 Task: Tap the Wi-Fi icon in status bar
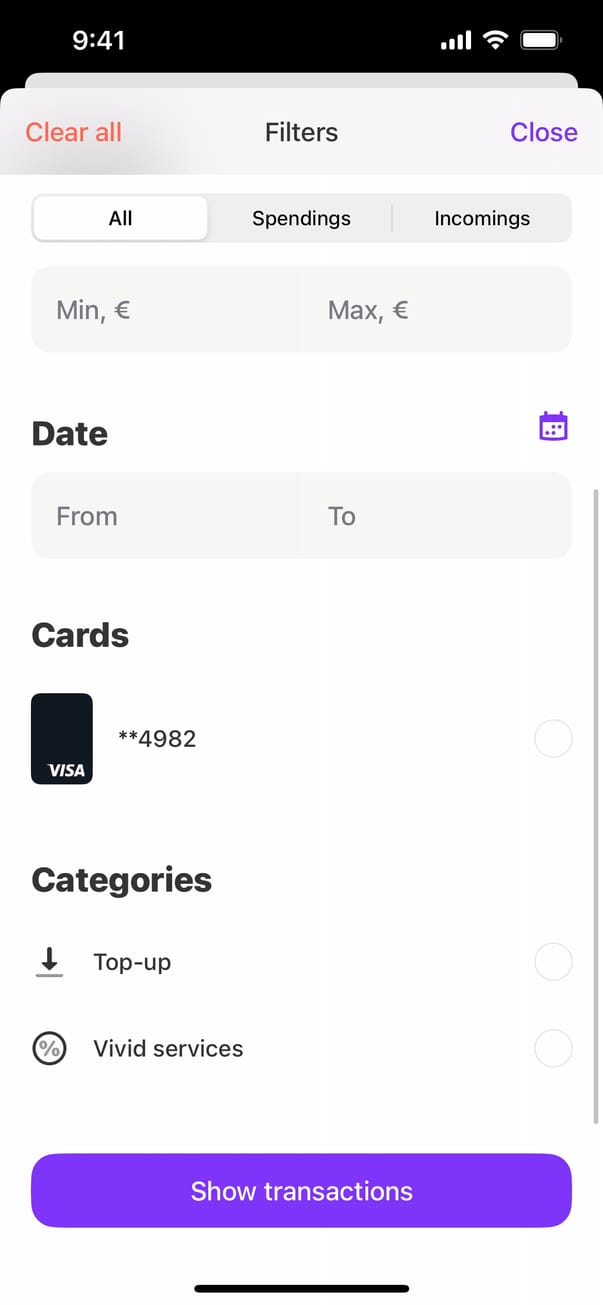point(494,40)
